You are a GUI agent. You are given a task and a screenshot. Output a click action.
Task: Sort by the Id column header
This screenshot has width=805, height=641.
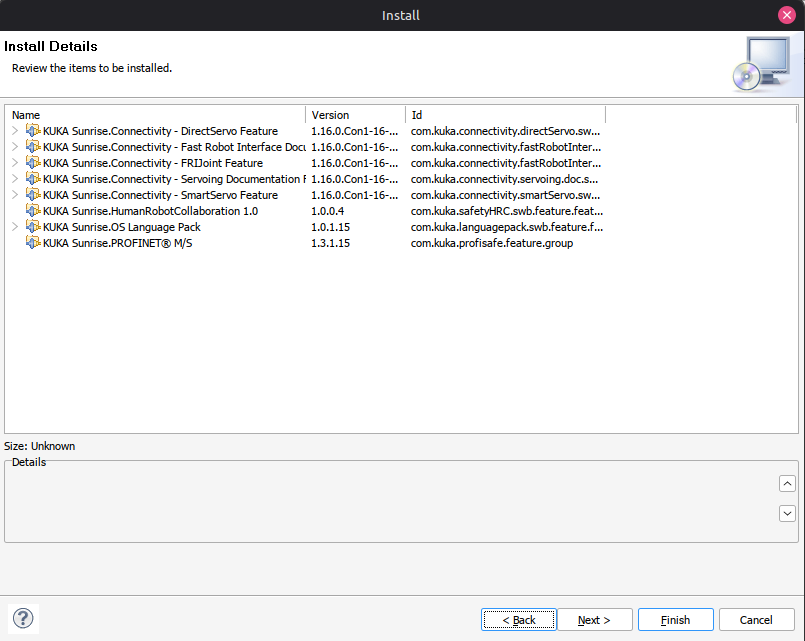(505, 115)
